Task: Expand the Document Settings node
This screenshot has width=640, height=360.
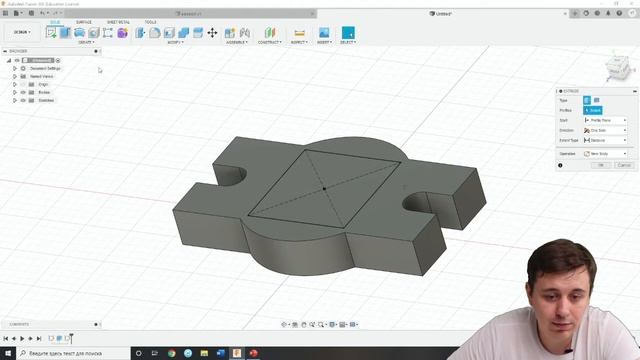Action: 15,69
